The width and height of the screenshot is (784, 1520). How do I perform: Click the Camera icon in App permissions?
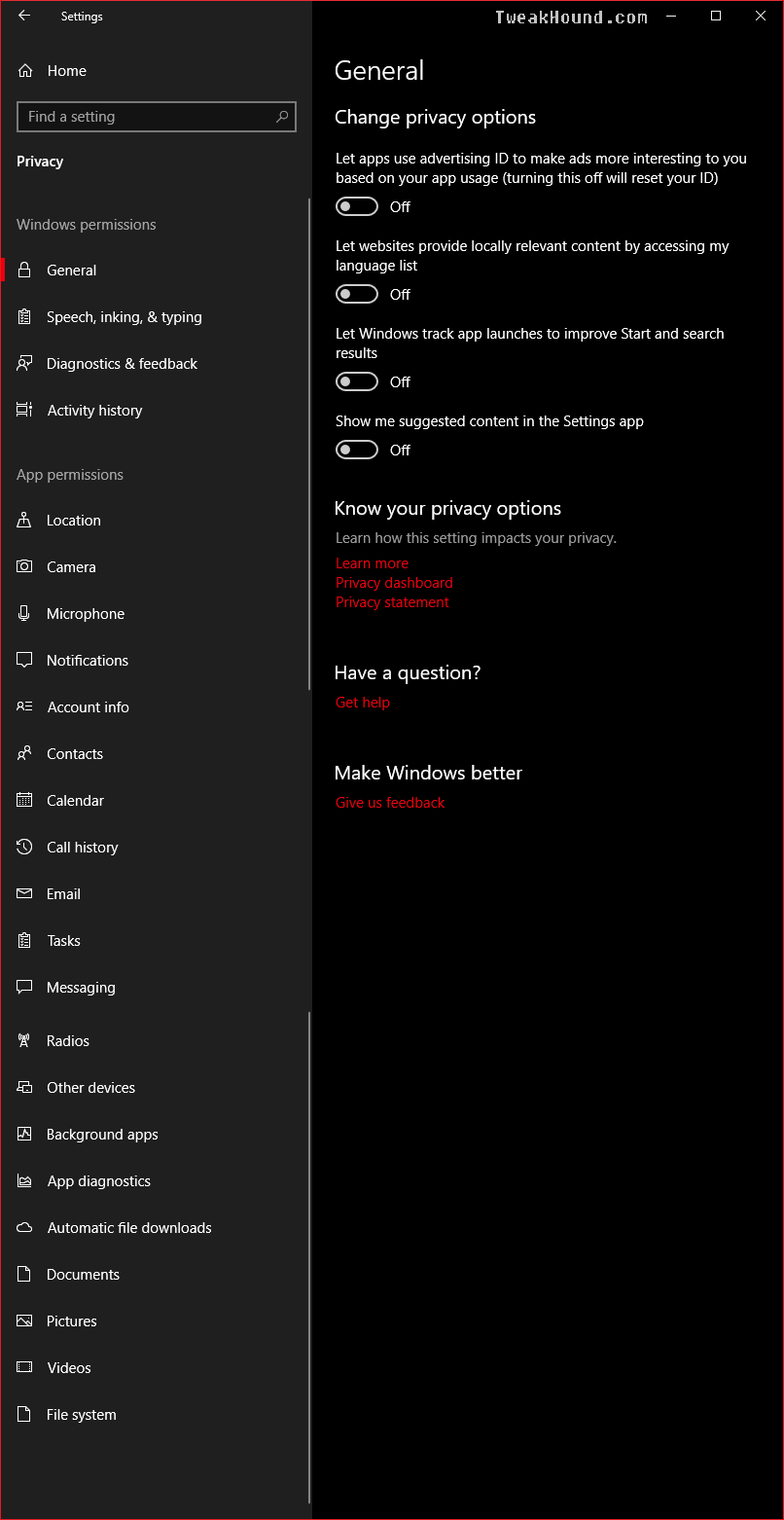(25, 566)
